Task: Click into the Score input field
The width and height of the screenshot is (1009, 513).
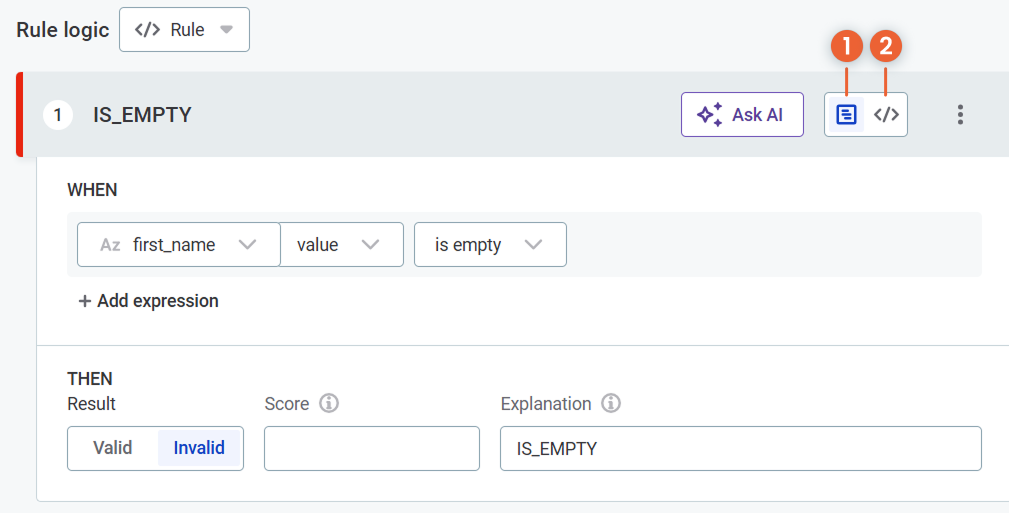Action: pos(371,448)
